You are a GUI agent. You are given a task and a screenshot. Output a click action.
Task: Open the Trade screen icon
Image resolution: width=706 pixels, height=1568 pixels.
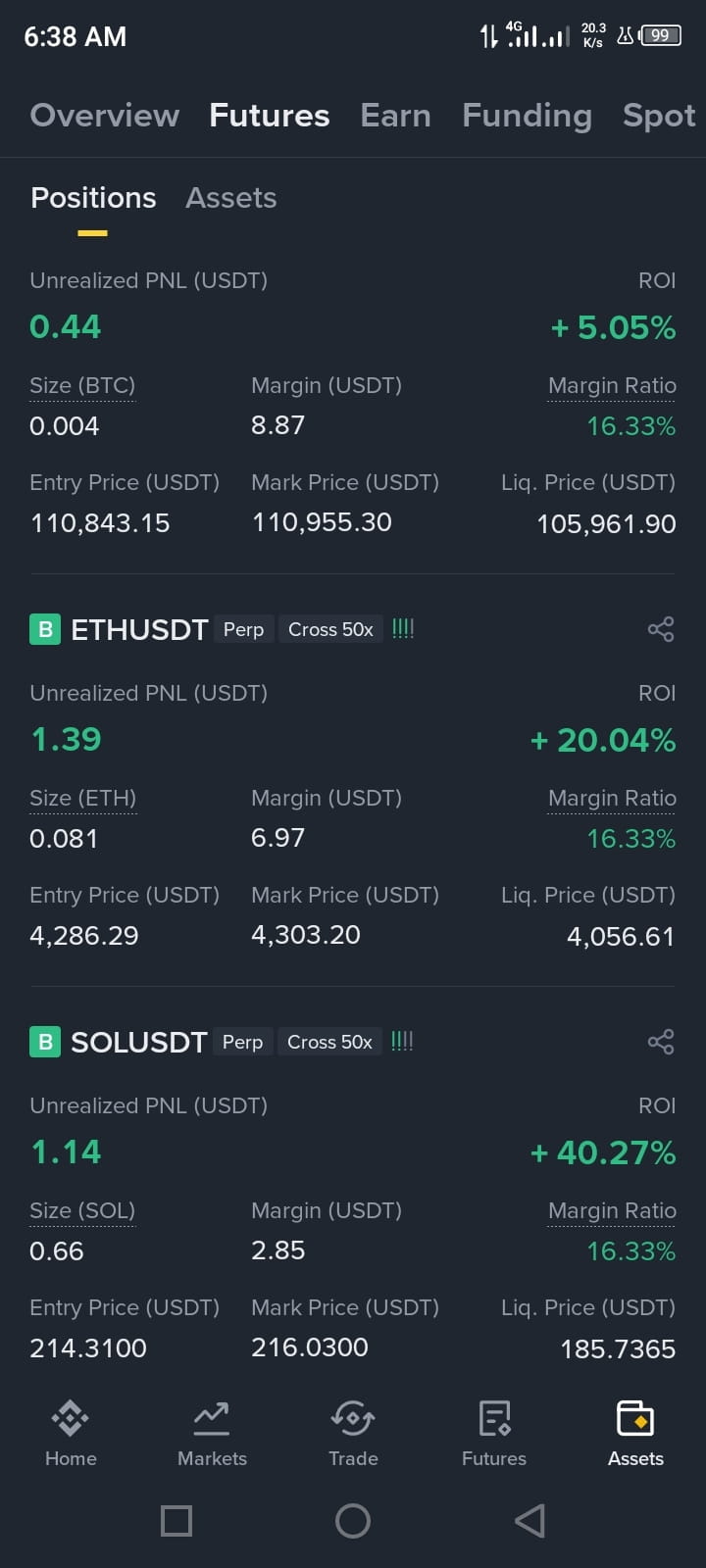(x=353, y=1418)
